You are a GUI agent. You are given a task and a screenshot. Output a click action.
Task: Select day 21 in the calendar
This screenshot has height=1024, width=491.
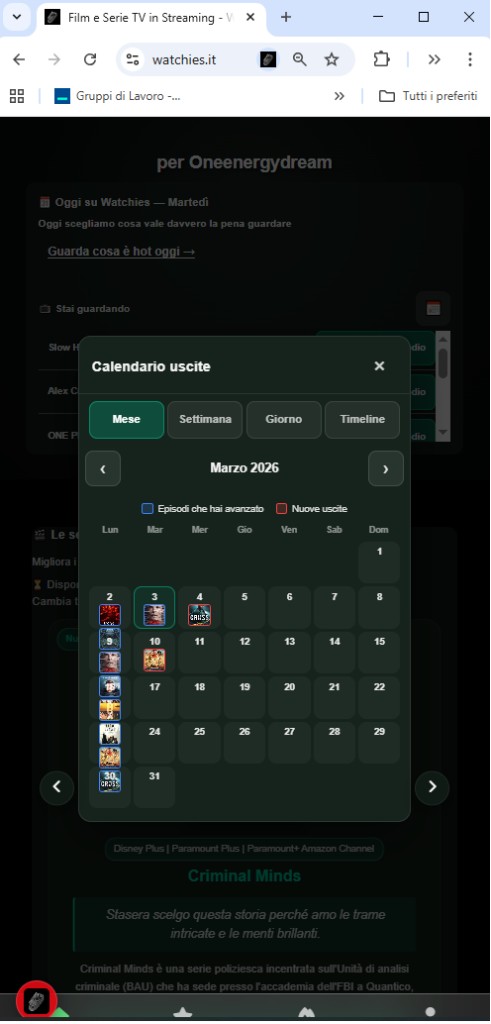[x=334, y=697]
